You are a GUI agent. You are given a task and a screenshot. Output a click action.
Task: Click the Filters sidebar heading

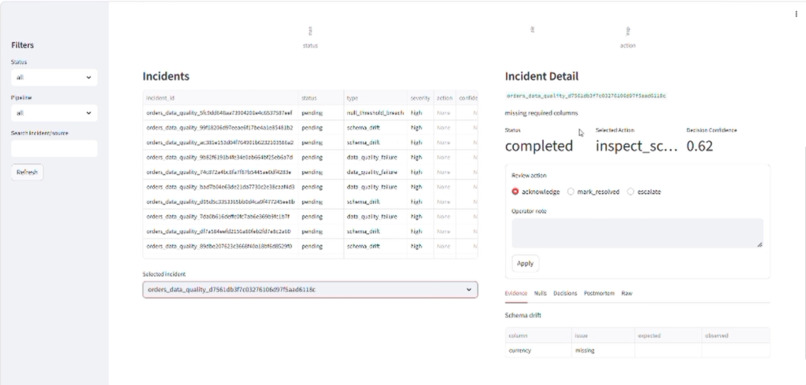click(x=23, y=45)
